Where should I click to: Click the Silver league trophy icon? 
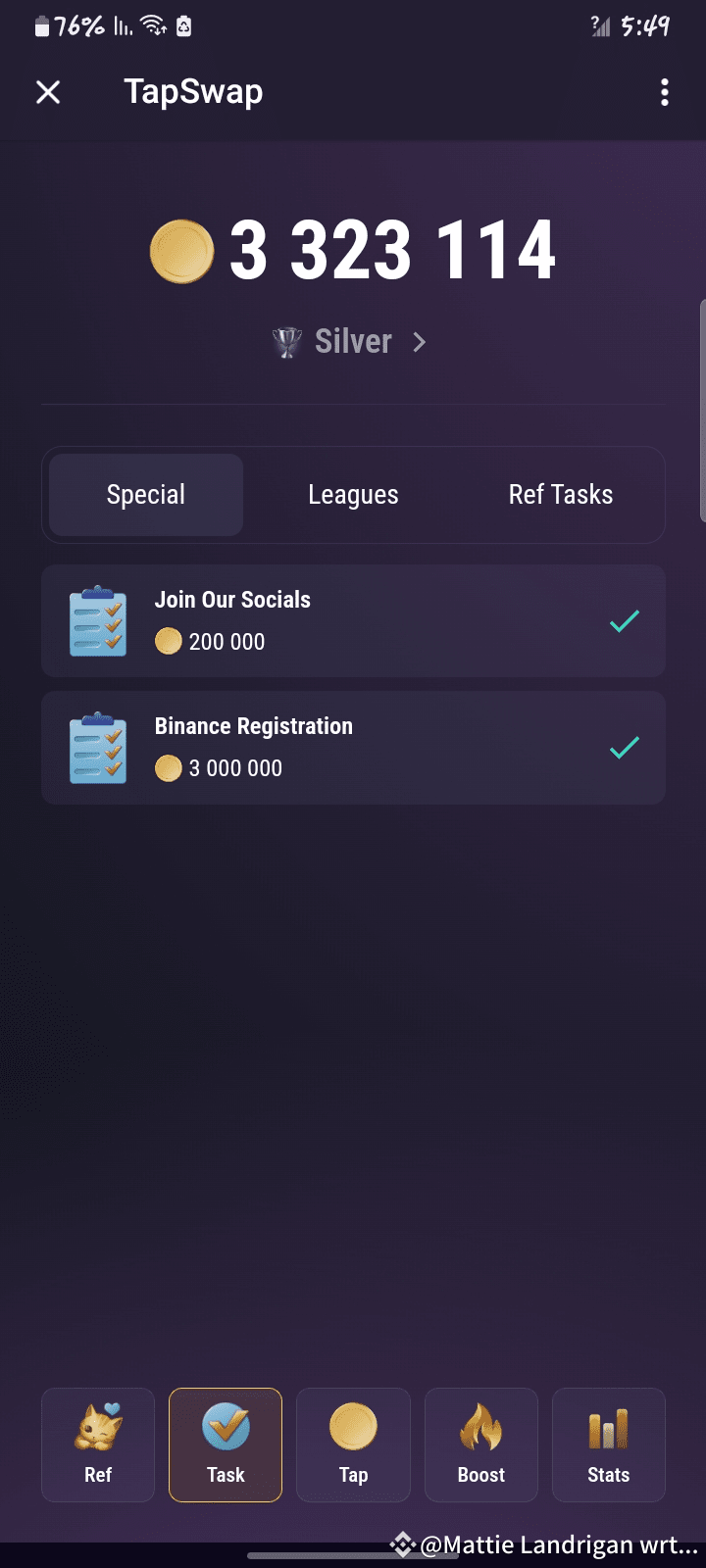pos(287,342)
